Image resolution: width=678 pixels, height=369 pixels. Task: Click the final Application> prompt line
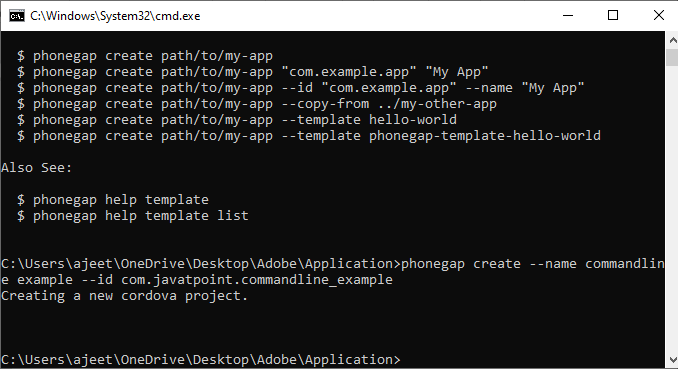201,360
